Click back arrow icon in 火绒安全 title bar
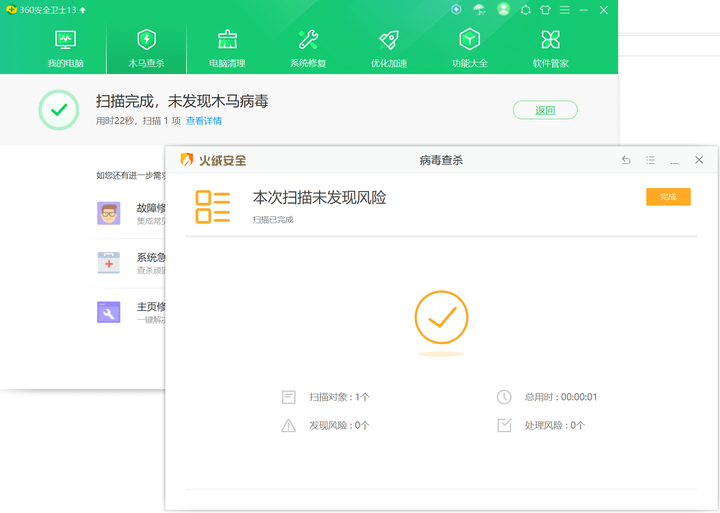 [626, 160]
